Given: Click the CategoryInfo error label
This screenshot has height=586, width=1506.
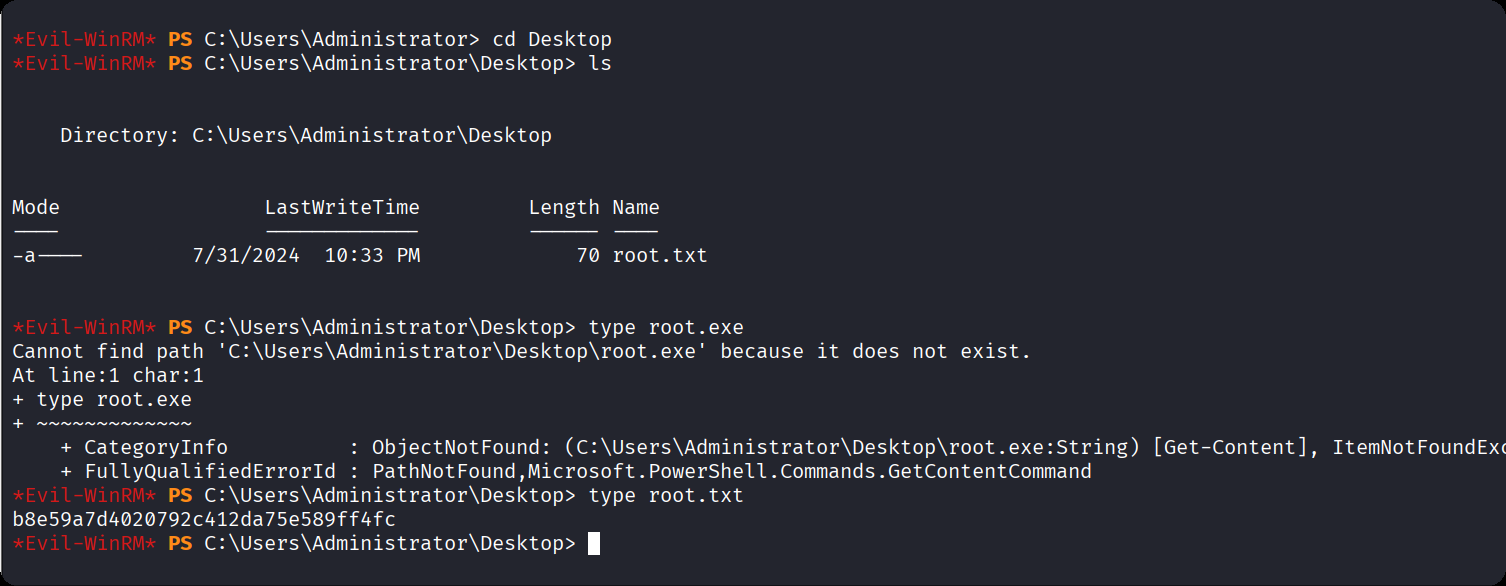Looking at the screenshot, I should (156, 447).
